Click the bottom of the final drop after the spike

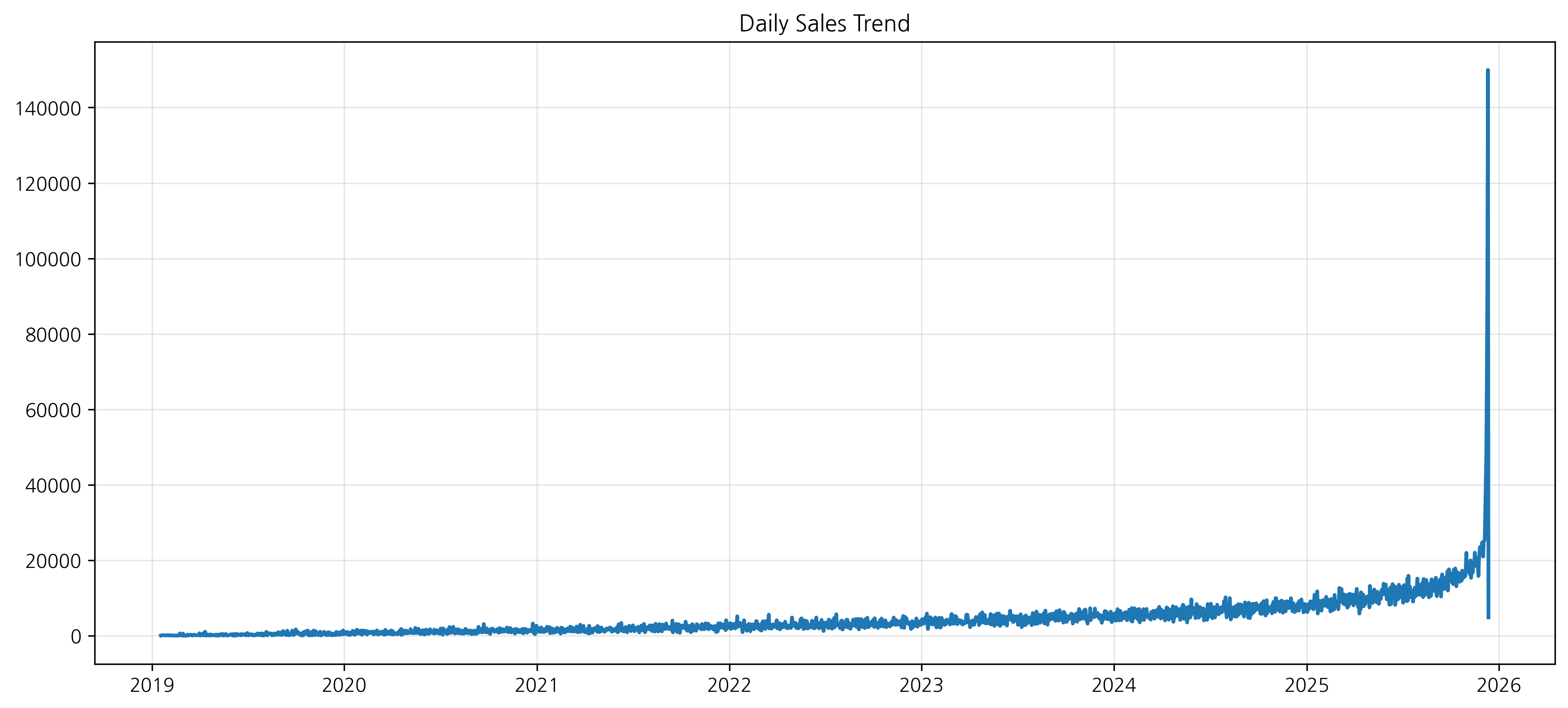1489,618
